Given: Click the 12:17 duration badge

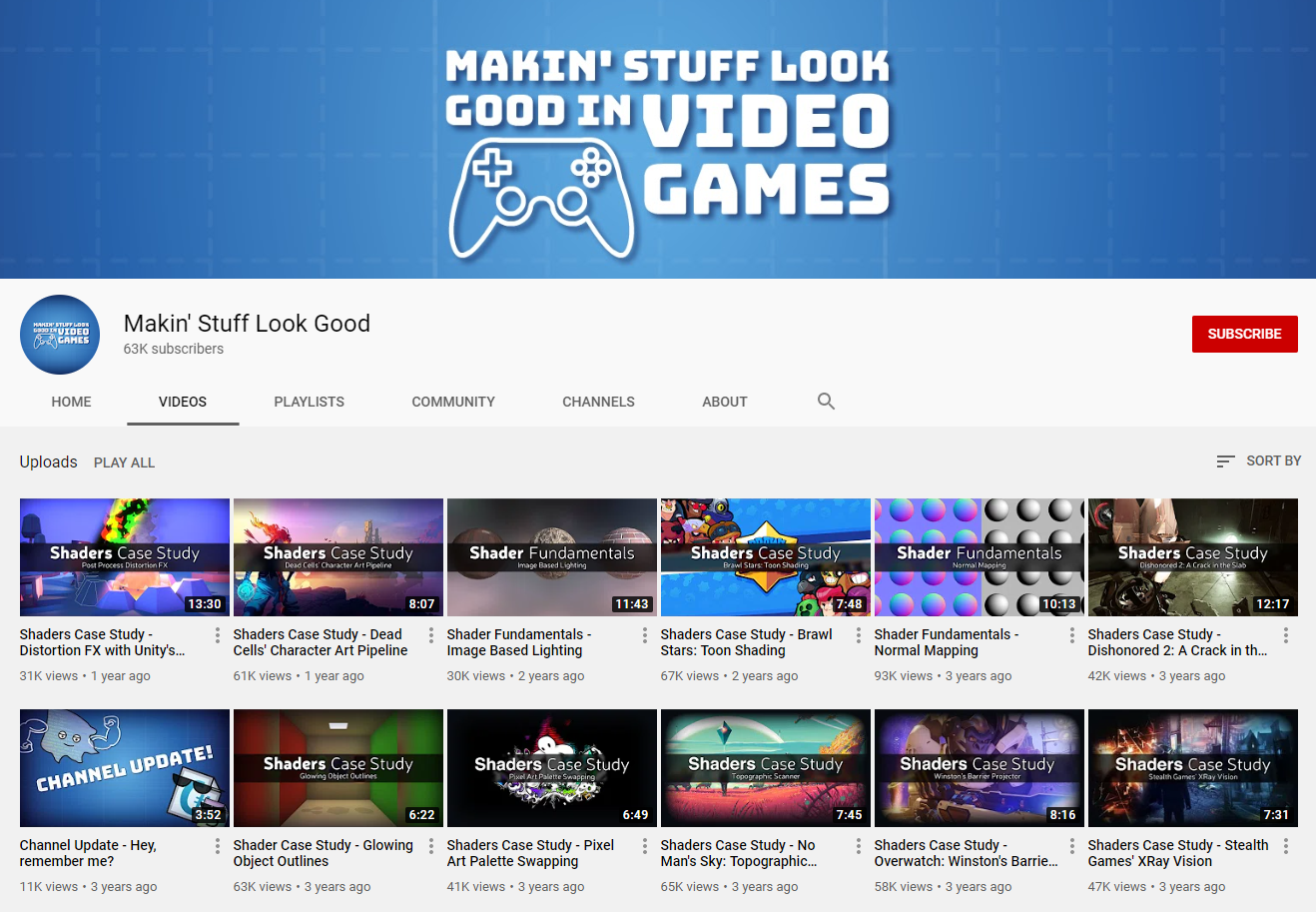Looking at the screenshot, I should pos(1273,604).
